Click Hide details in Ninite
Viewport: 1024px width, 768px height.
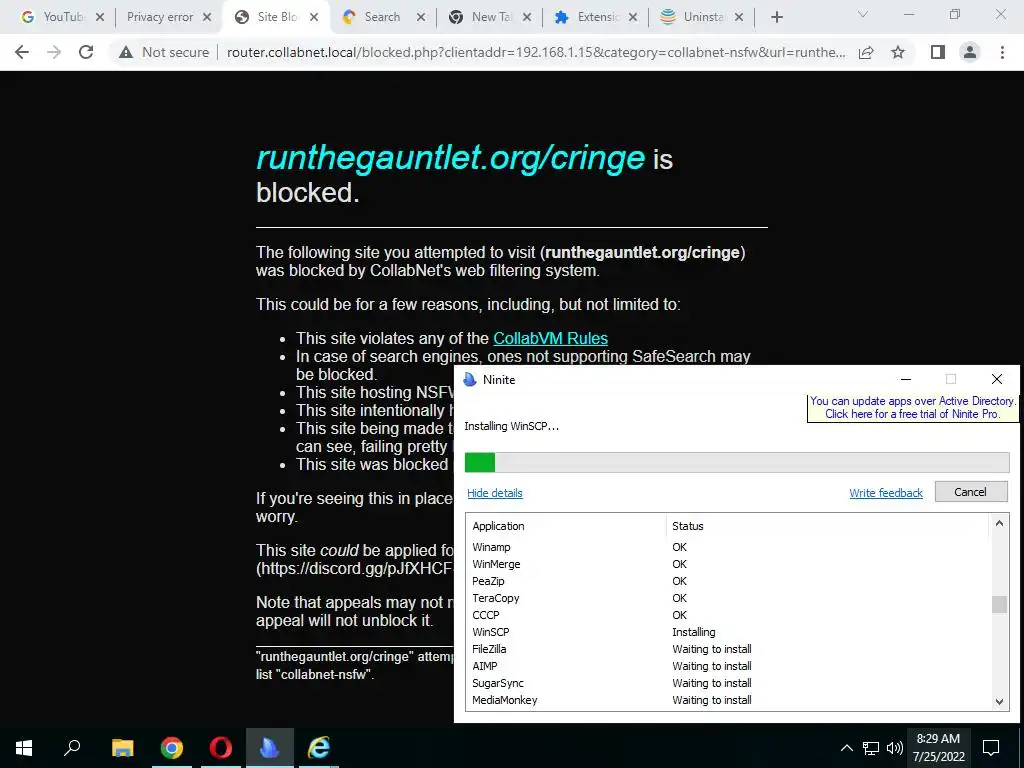click(x=494, y=493)
